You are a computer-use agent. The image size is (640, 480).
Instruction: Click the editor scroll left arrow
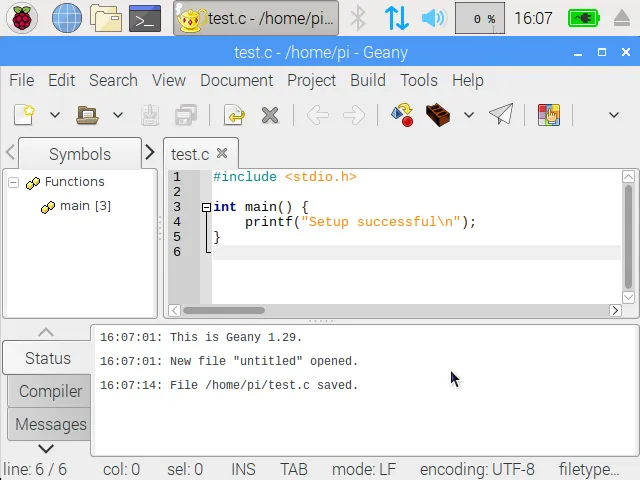pyautogui.click(x=174, y=311)
